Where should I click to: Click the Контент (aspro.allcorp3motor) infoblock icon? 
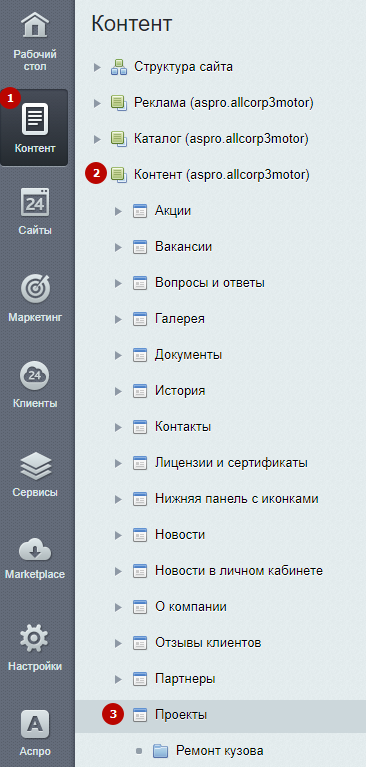(118, 175)
